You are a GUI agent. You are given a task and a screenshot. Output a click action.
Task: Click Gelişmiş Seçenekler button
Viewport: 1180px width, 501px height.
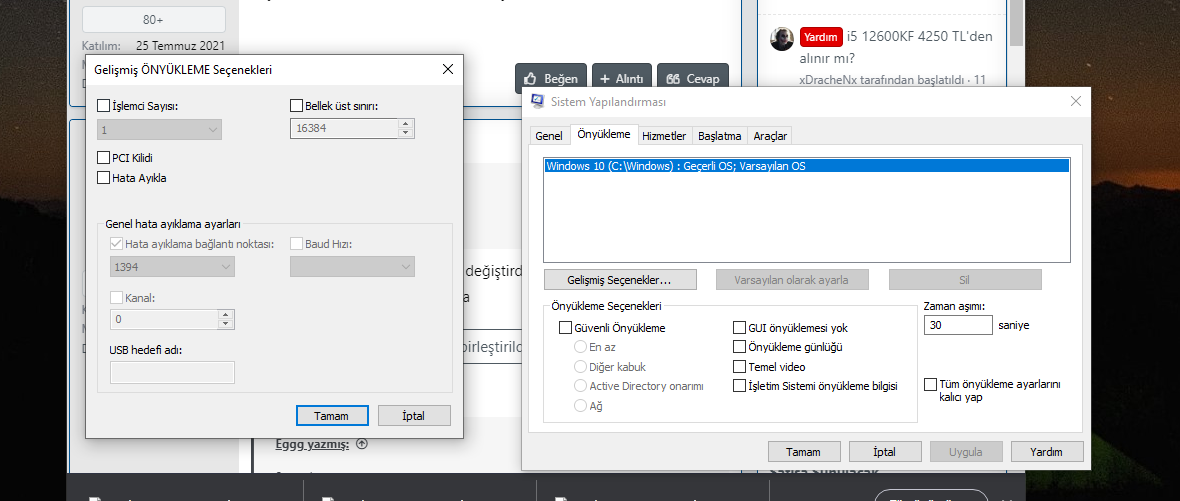[619, 280]
